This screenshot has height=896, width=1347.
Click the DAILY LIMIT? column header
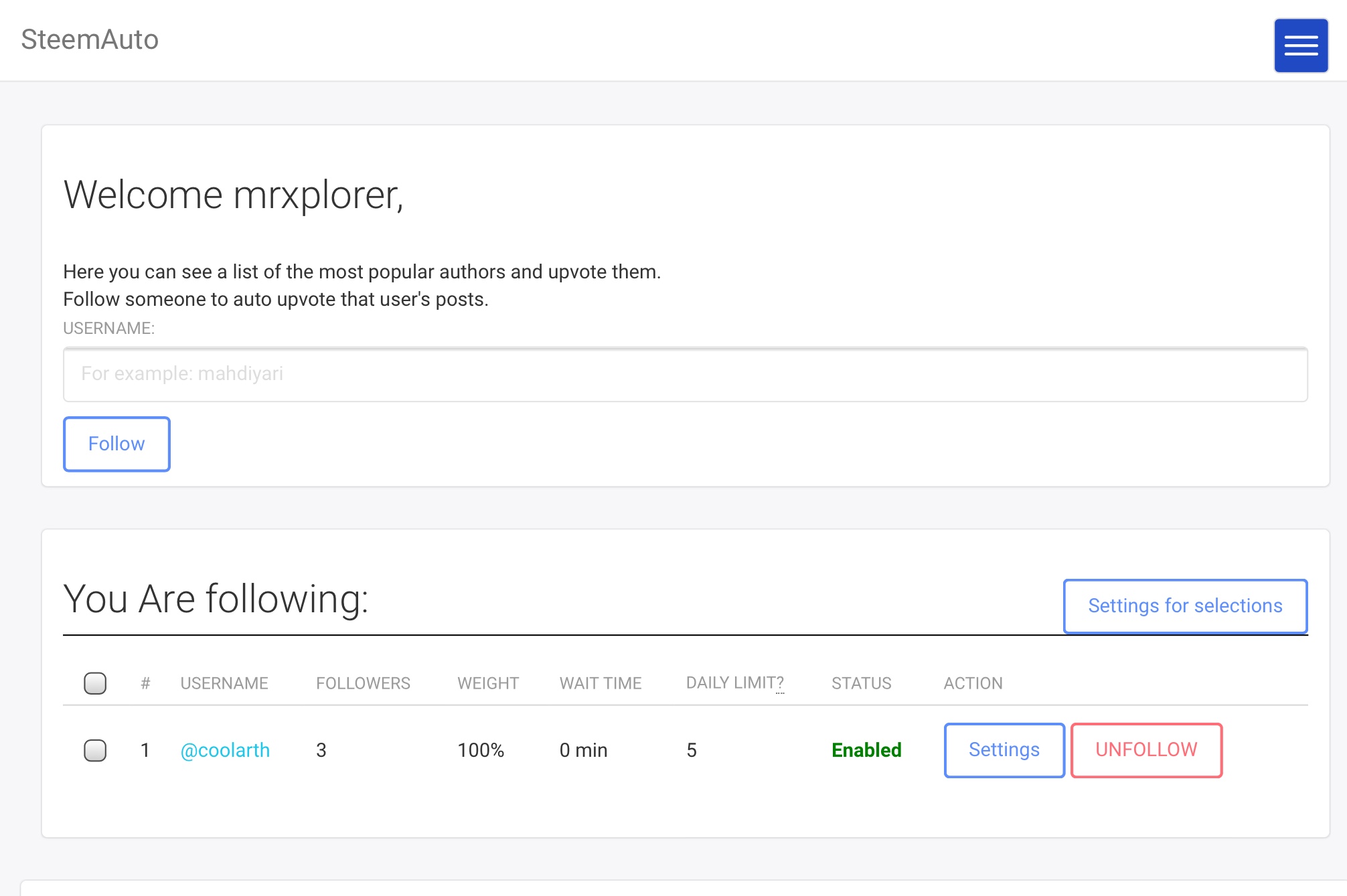pyautogui.click(x=734, y=683)
